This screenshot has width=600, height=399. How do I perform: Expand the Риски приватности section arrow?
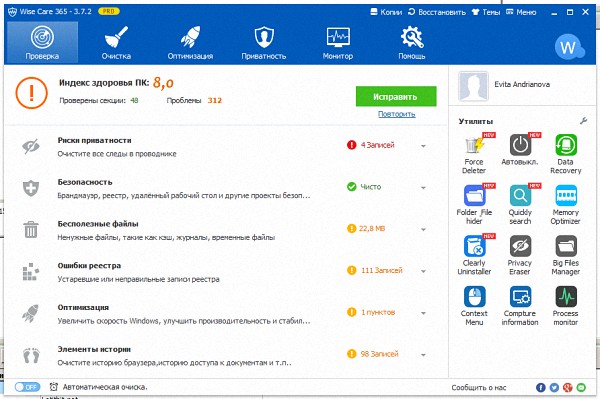(x=423, y=146)
